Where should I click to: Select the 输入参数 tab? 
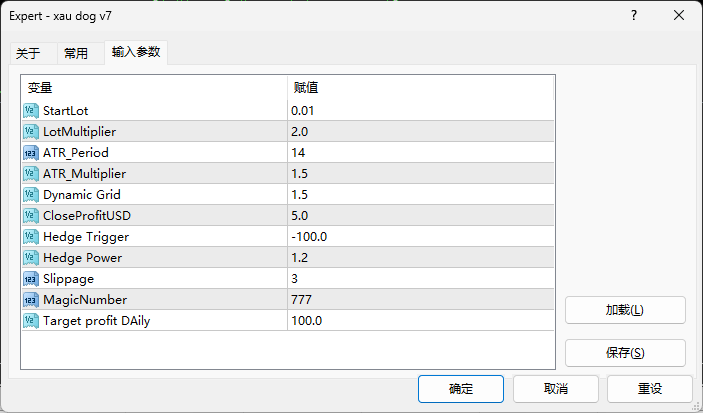(x=136, y=53)
